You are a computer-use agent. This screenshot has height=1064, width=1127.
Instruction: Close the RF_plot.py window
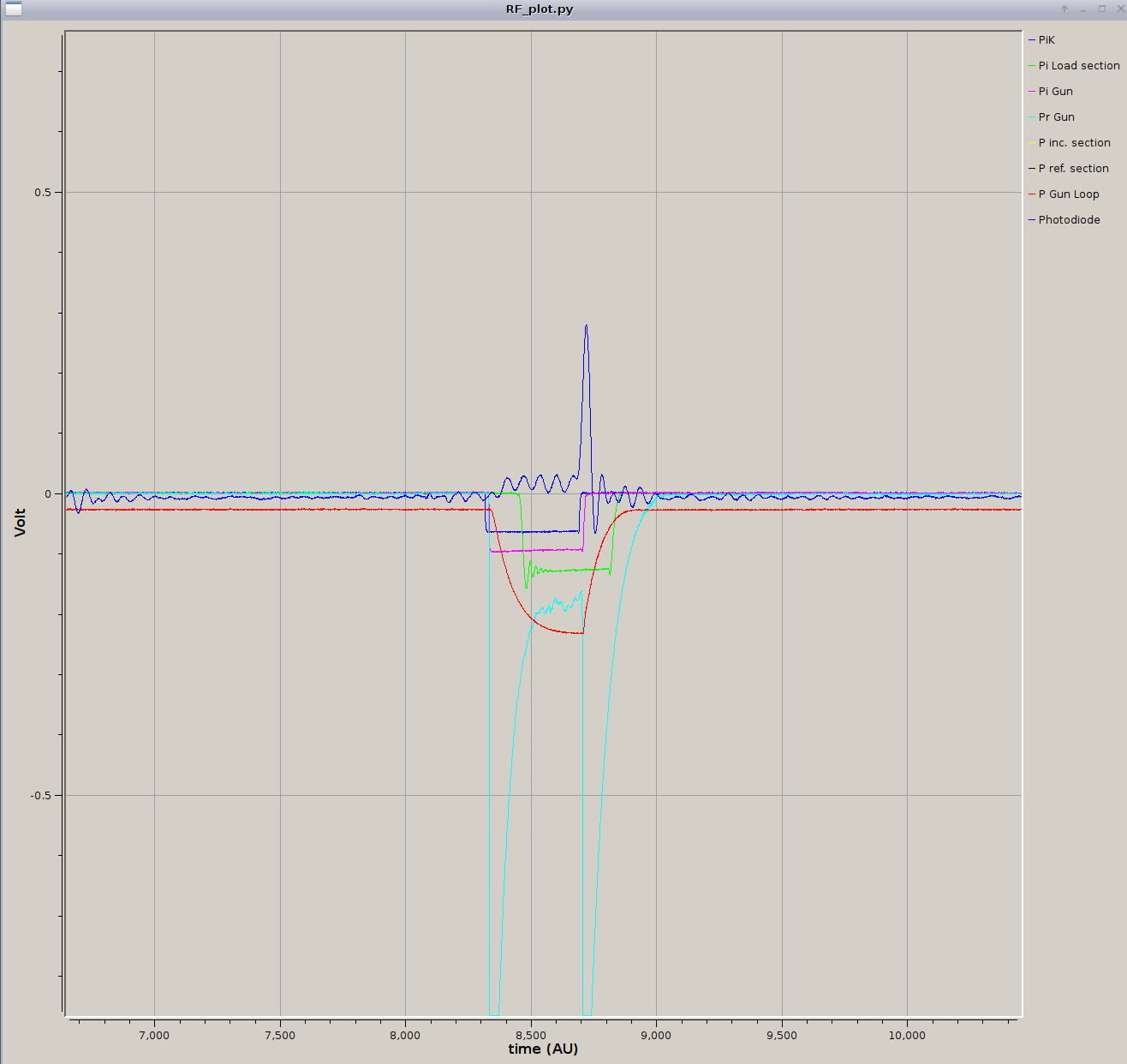click(1120, 9)
